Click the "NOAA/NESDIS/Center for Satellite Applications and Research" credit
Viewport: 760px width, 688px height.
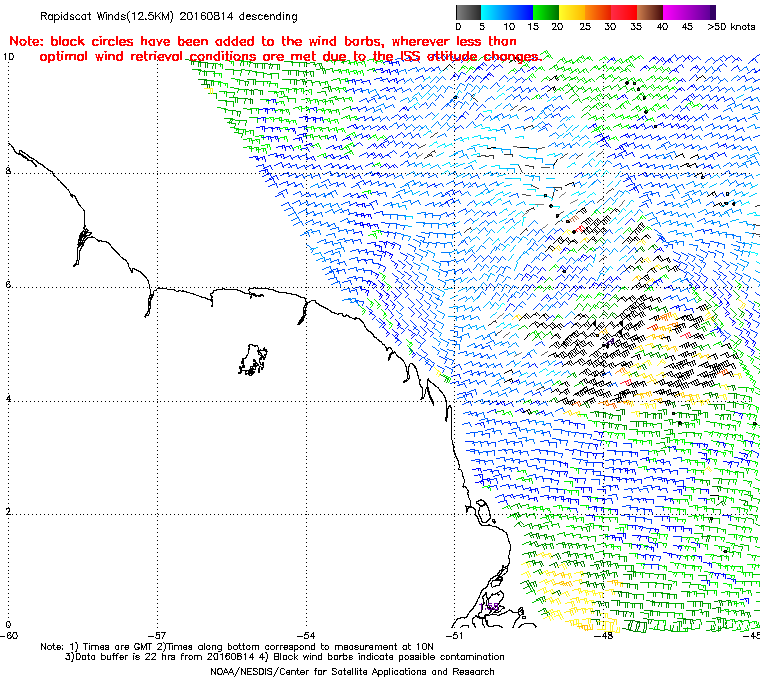[352, 672]
